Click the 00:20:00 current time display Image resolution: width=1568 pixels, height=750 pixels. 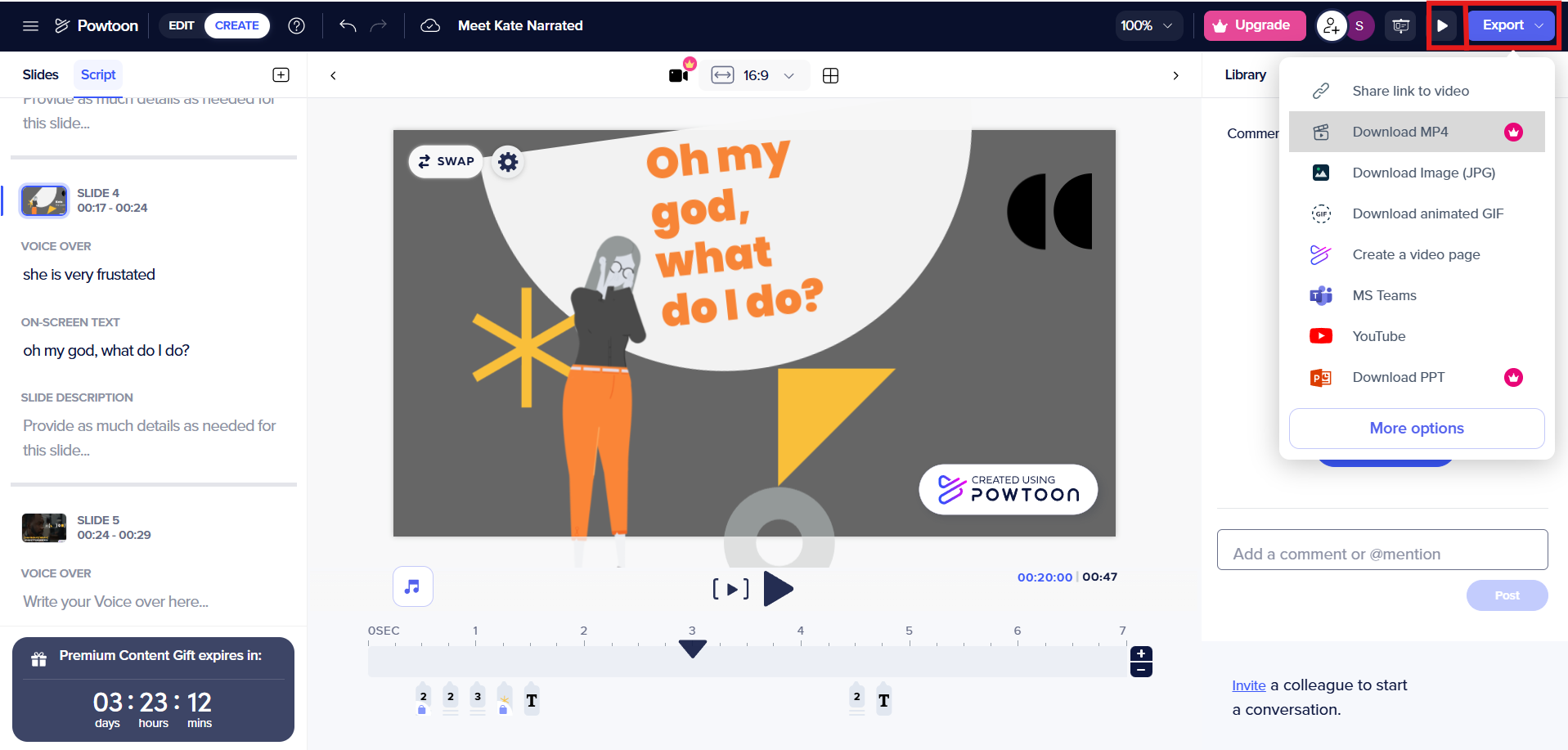(x=1045, y=577)
